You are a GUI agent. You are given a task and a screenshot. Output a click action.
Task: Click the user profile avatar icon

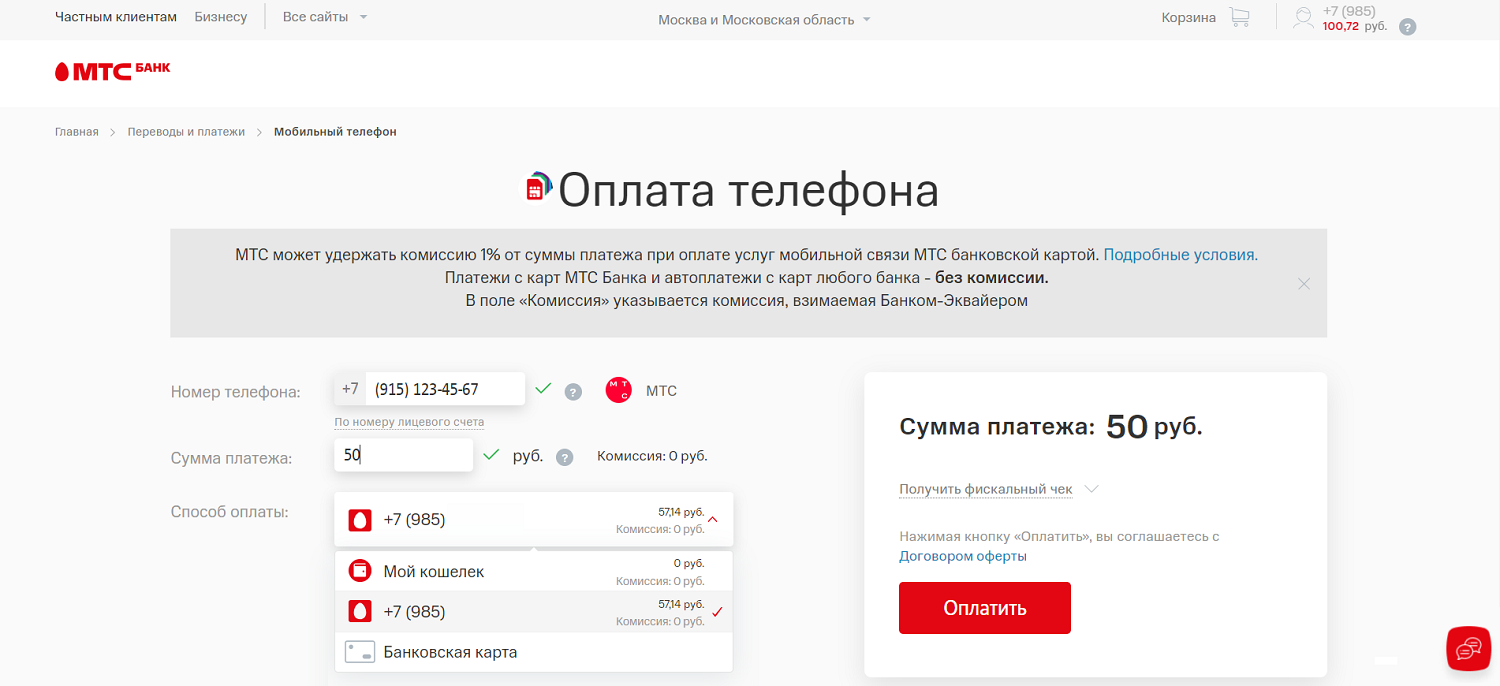[1303, 18]
